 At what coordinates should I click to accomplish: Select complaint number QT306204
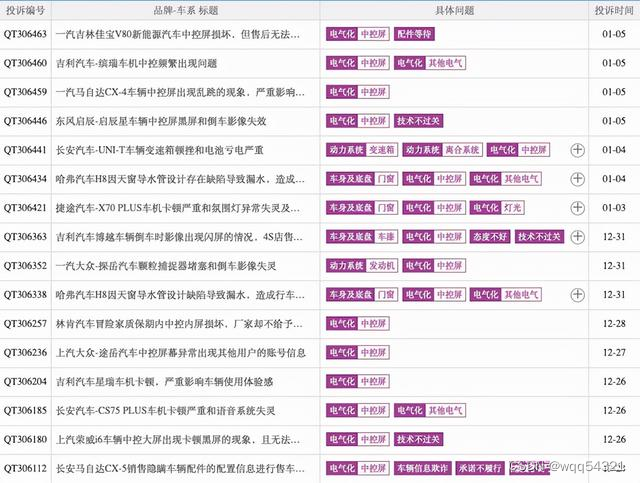tap(25, 382)
